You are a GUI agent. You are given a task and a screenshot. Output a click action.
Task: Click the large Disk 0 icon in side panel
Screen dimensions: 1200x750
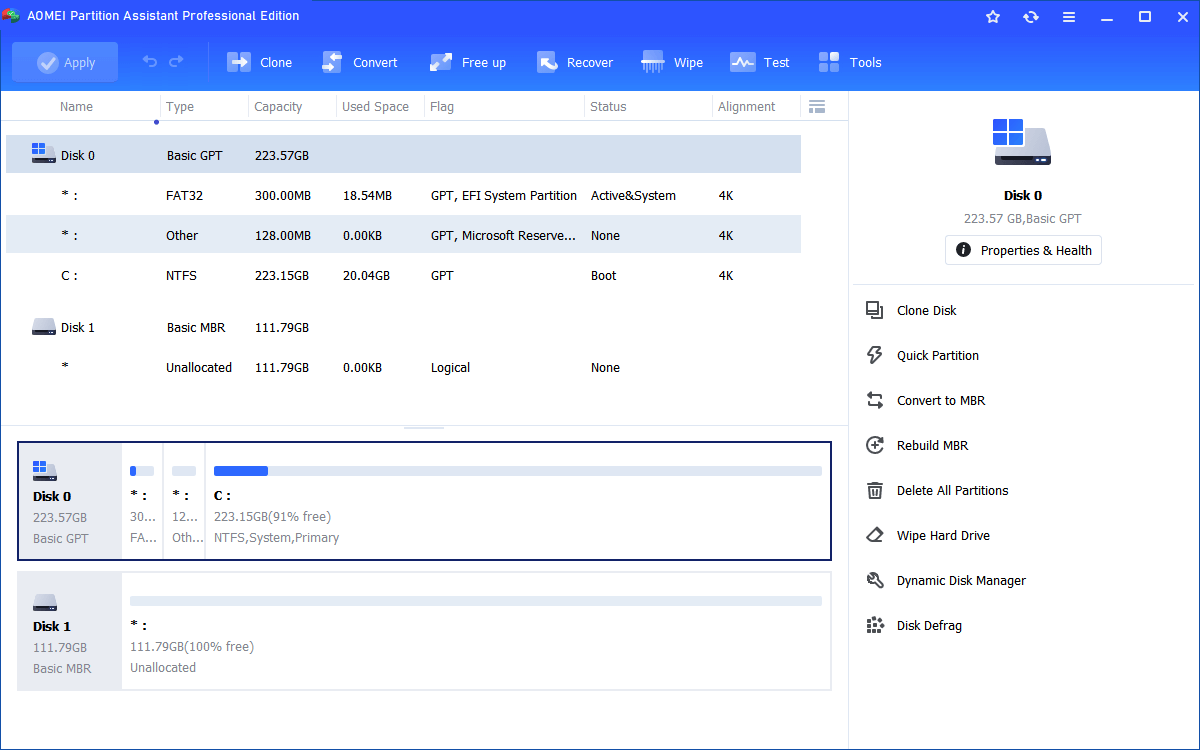[1022, 142]
